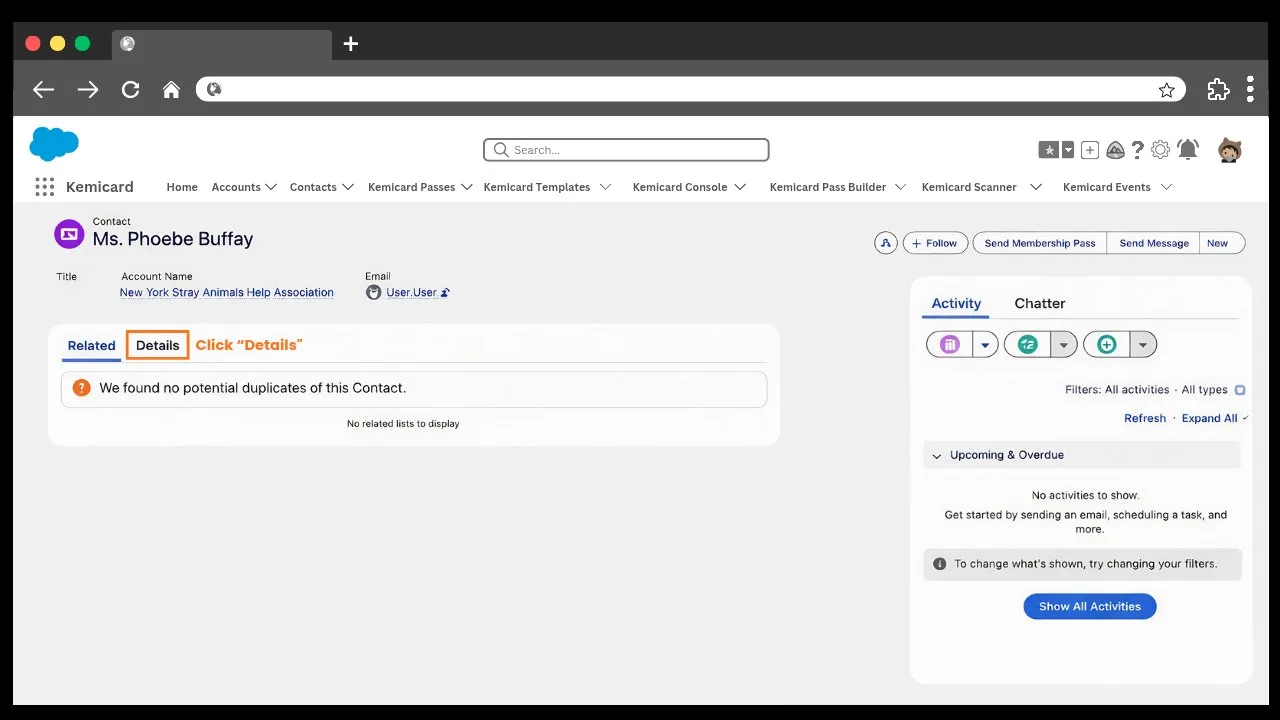Expand the Kemicard Passes chevron
Image resolution: width=1280 pixels, height=720 pixels.
467,187
